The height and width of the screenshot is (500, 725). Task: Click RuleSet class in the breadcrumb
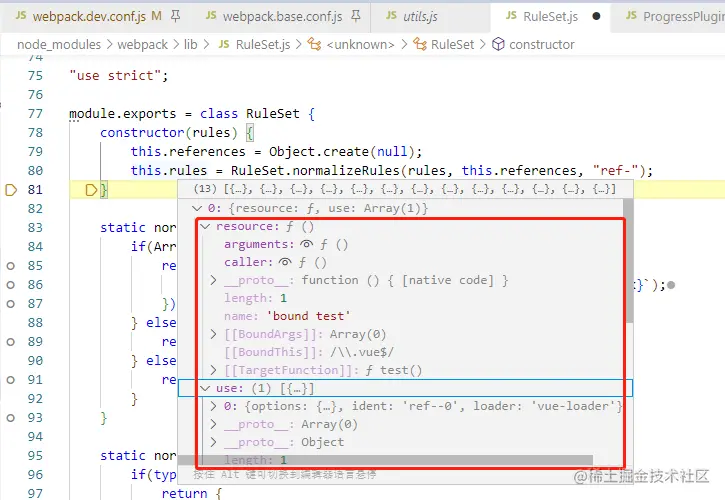452,45
